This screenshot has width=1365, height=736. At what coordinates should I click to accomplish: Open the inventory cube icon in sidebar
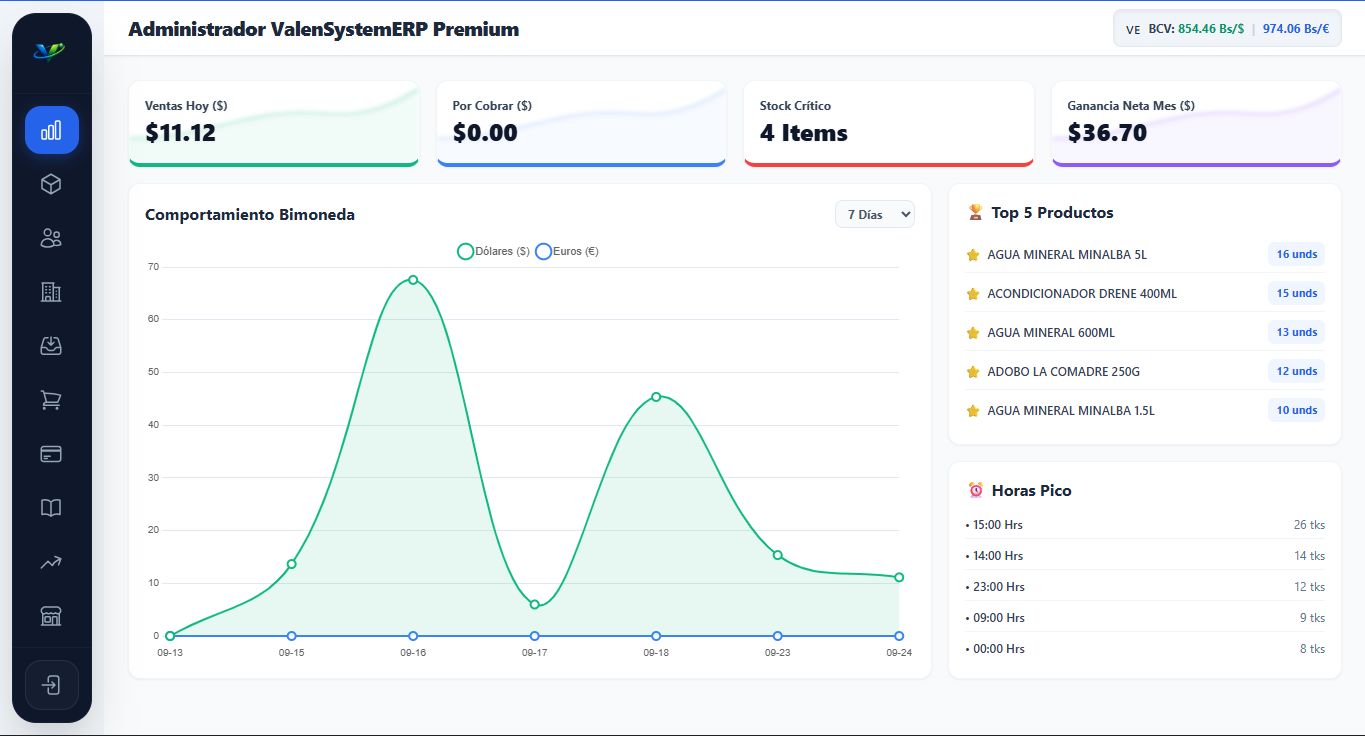click(51, 184)
